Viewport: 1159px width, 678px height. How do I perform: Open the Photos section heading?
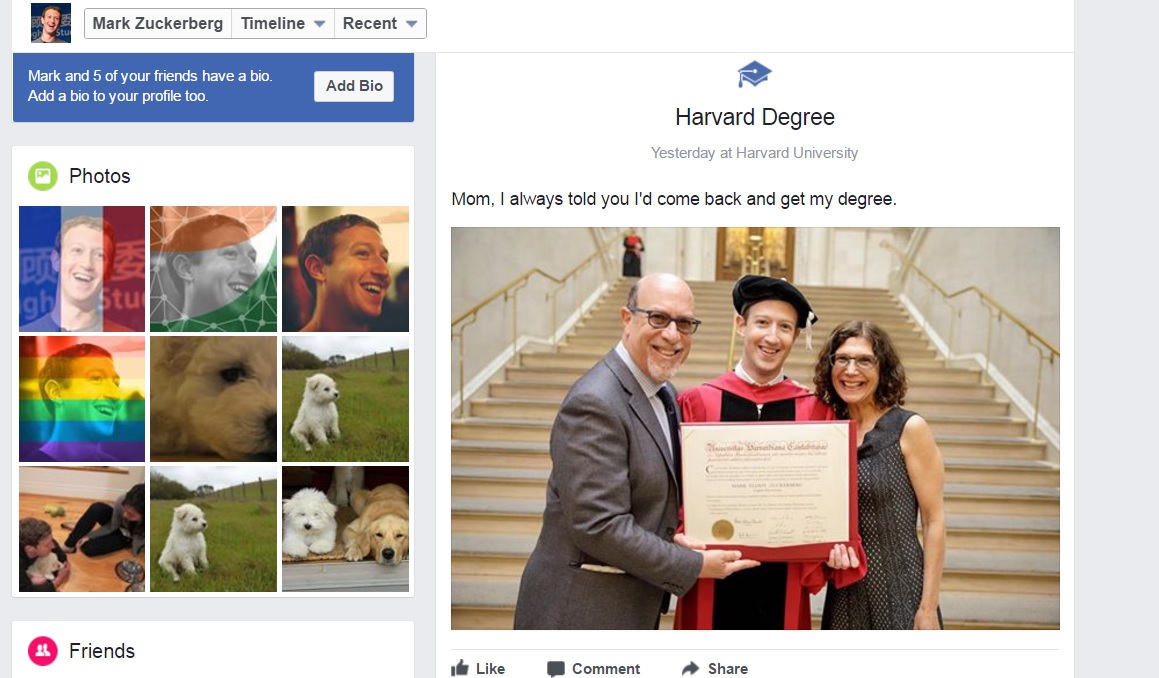click(100, 176)
